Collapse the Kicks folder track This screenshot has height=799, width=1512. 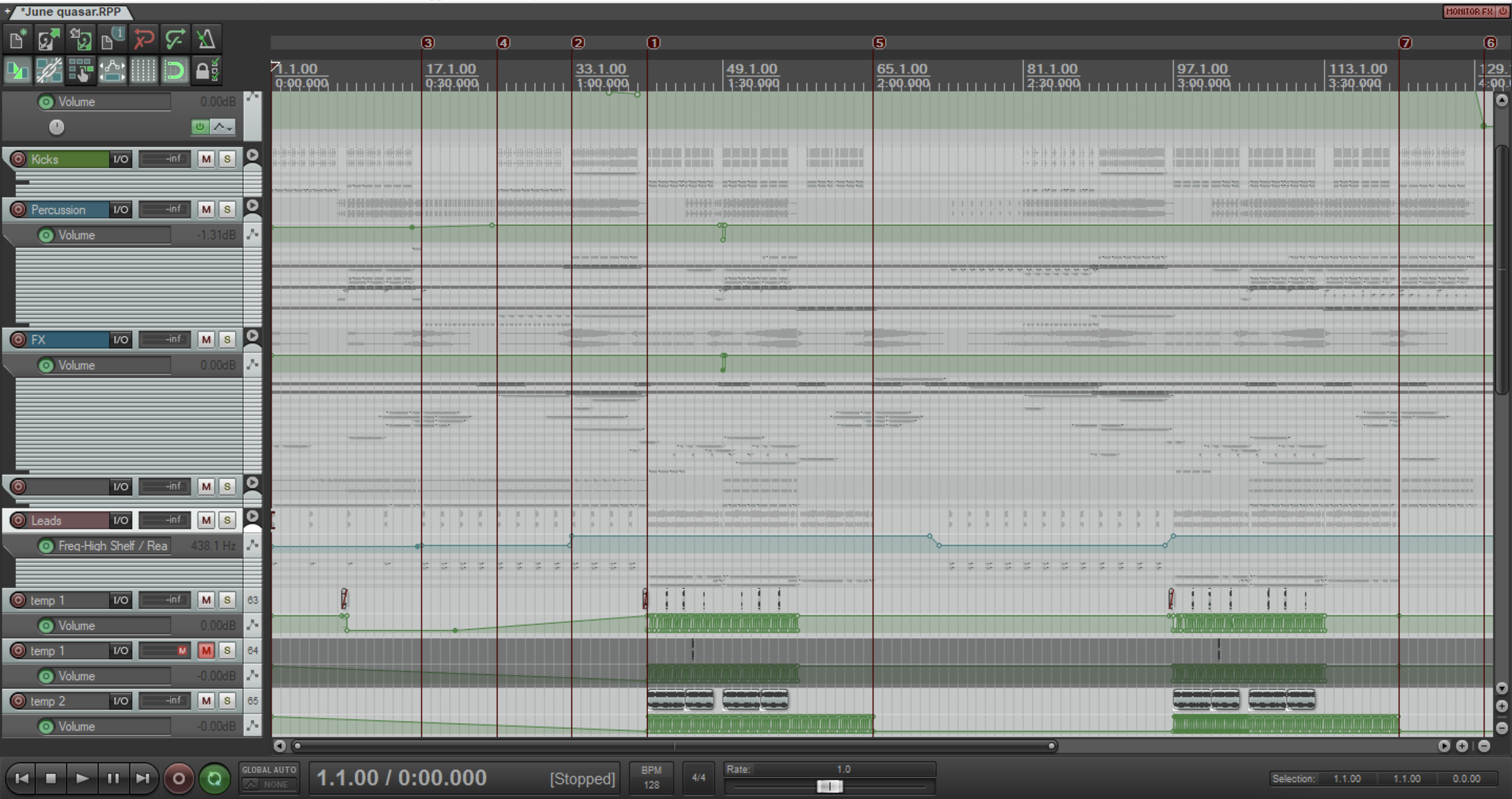point(253,155)
